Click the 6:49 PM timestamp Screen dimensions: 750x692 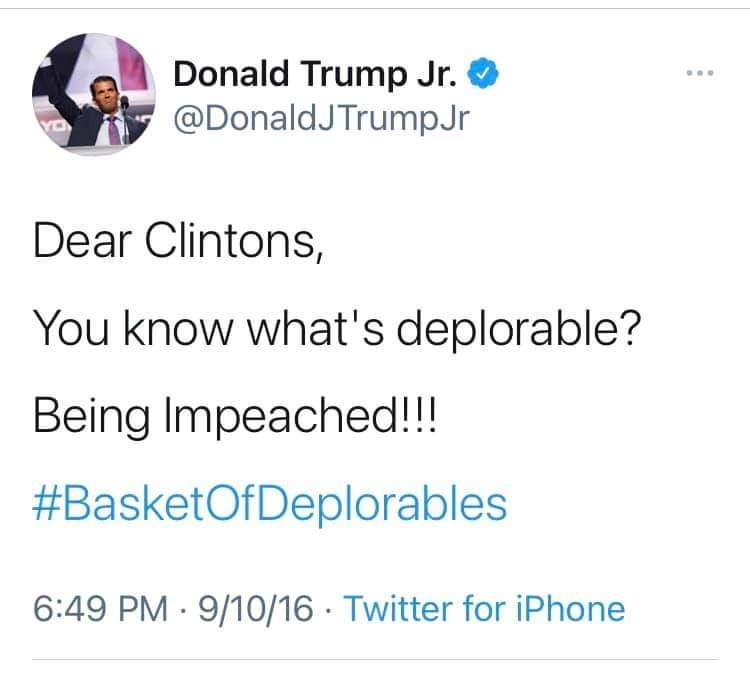click(100, 609)
